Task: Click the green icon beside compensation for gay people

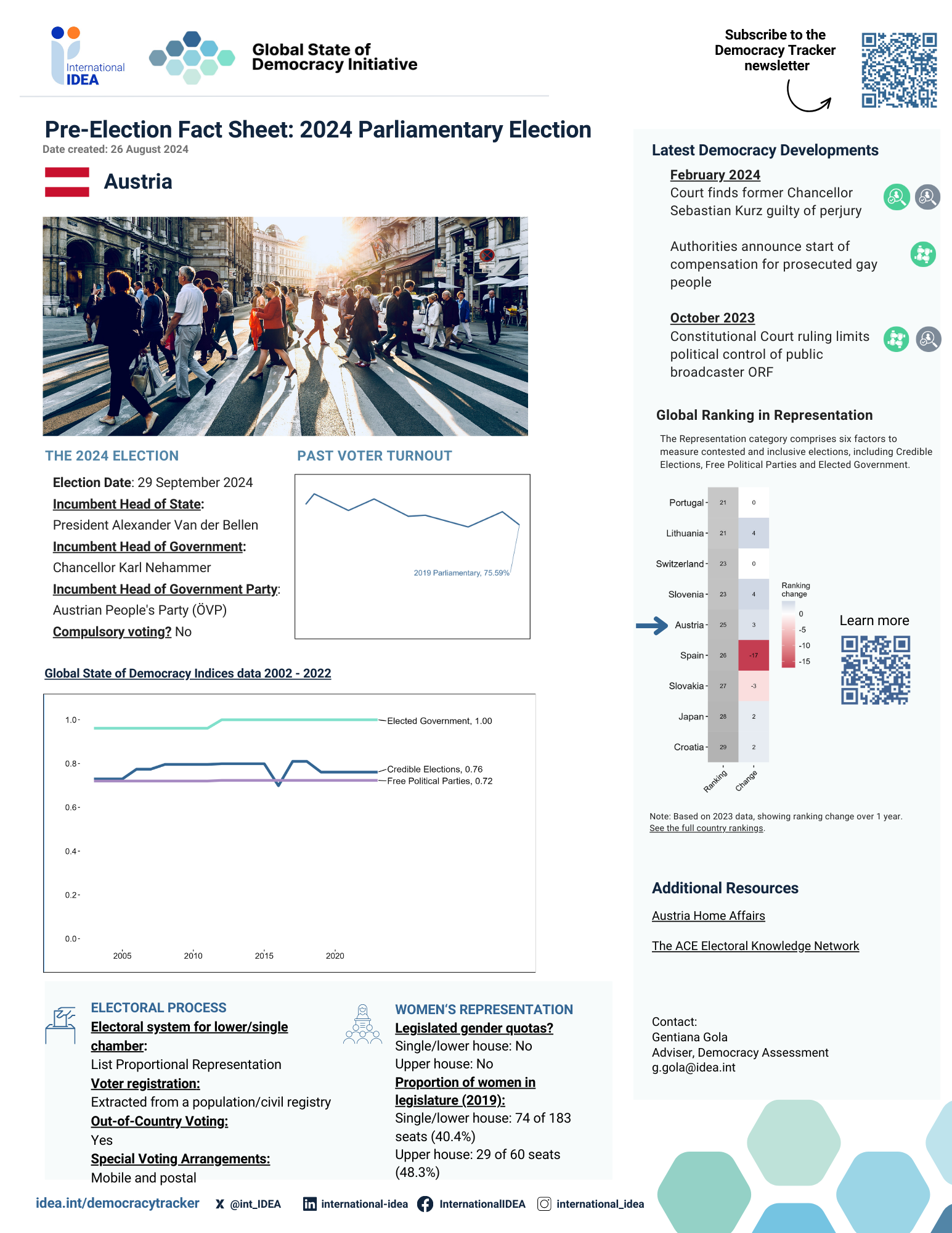Action: [x=923, y=254]
